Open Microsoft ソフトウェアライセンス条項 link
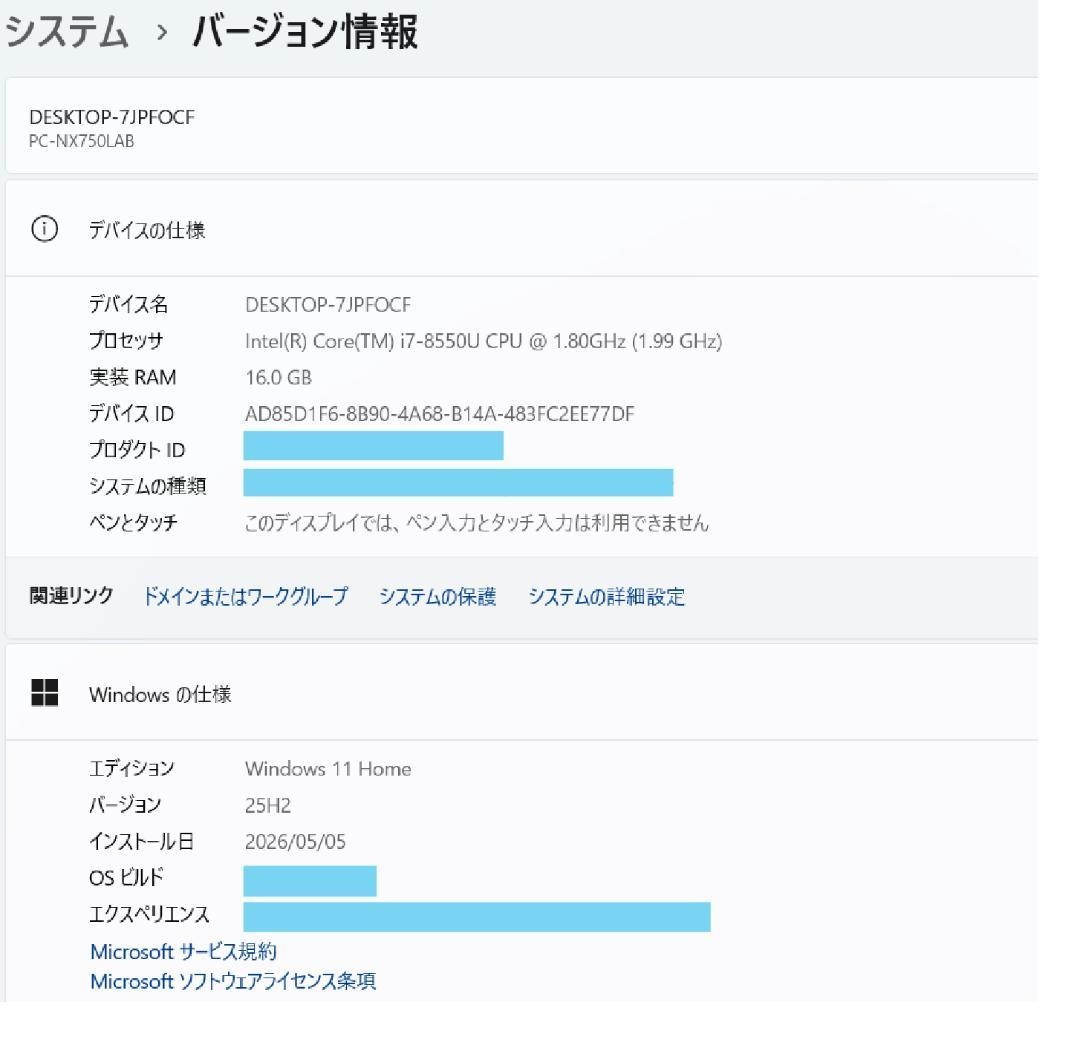1080x1048 pixels. tap(233, 981)
